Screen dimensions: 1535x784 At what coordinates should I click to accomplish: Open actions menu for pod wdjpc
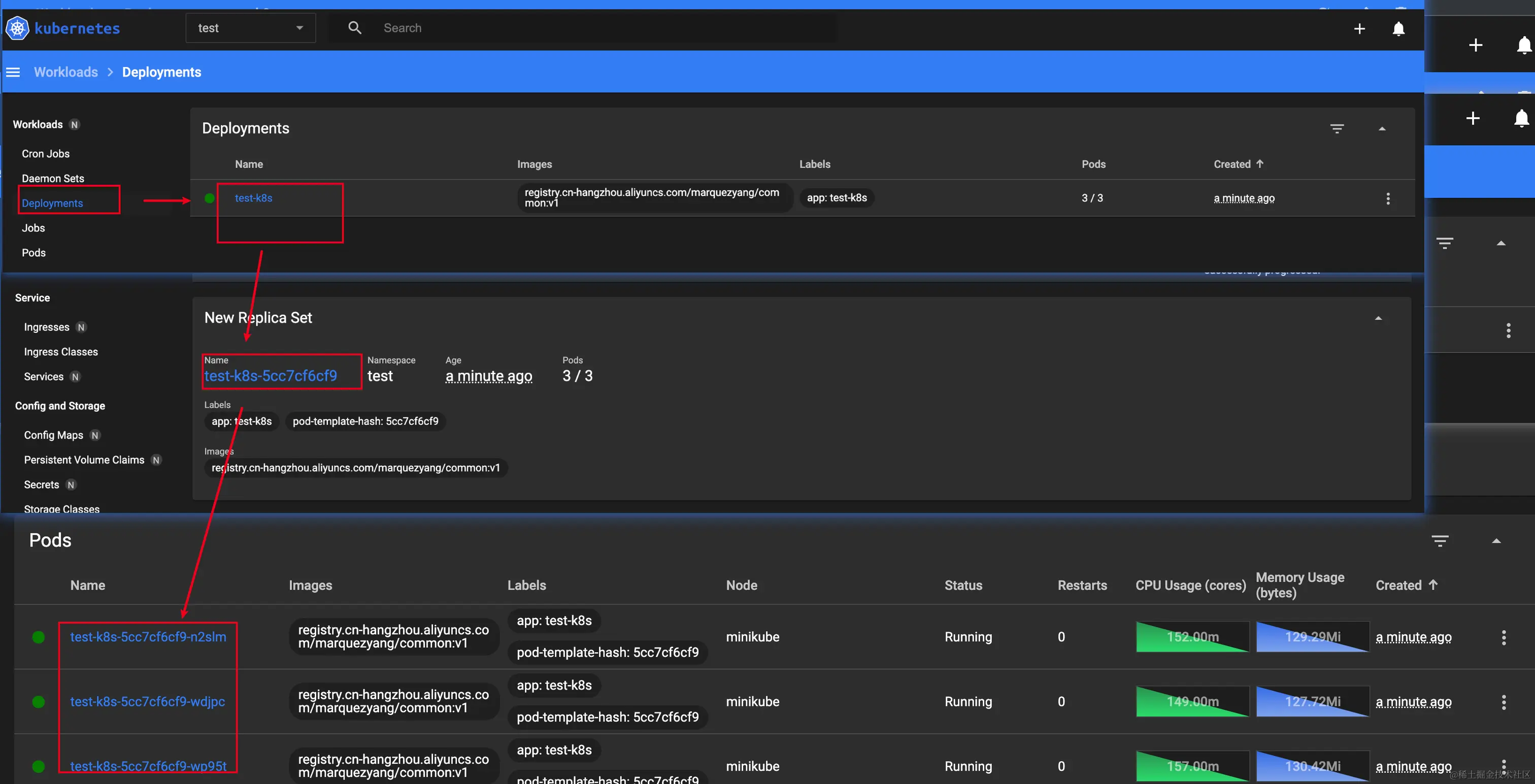coord(1504,702)
